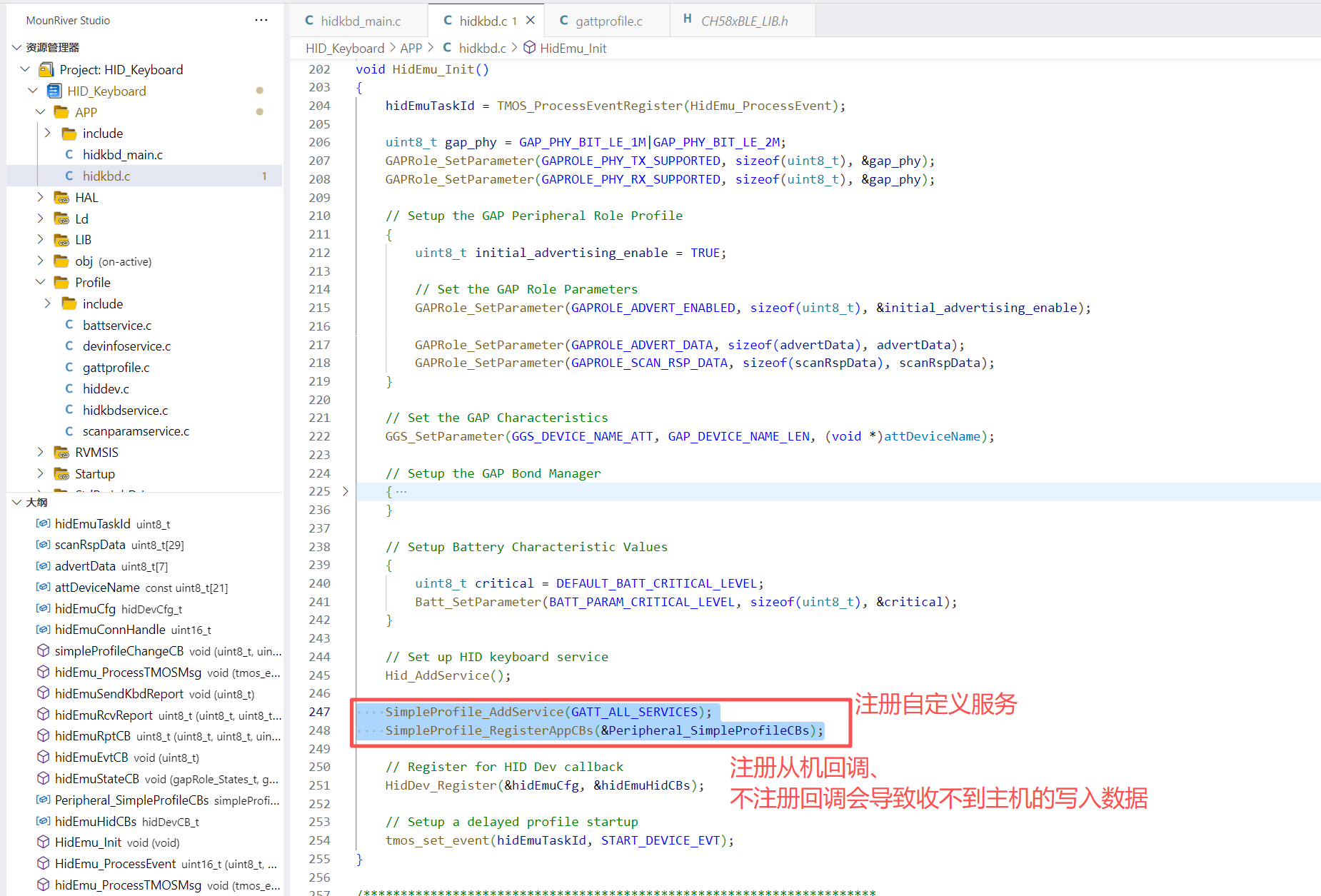Viewport: 1321px width, 896px height.
Task: Expand the Ld folder
Action: tap(41, 218)
